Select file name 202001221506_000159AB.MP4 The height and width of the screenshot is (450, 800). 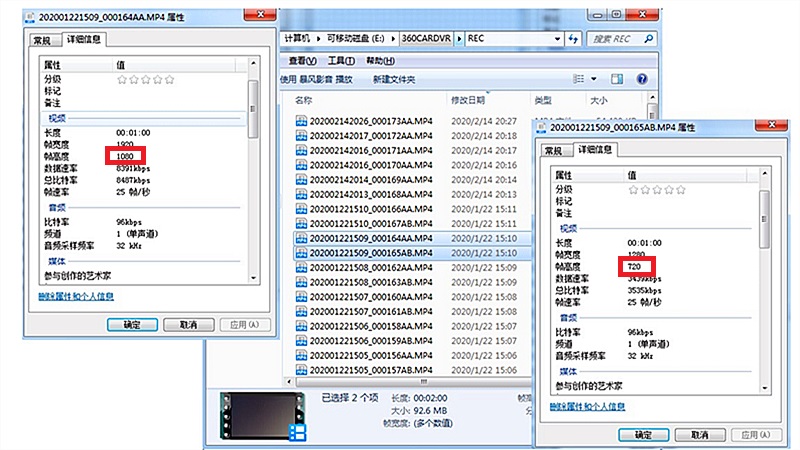tap(371, 341)
